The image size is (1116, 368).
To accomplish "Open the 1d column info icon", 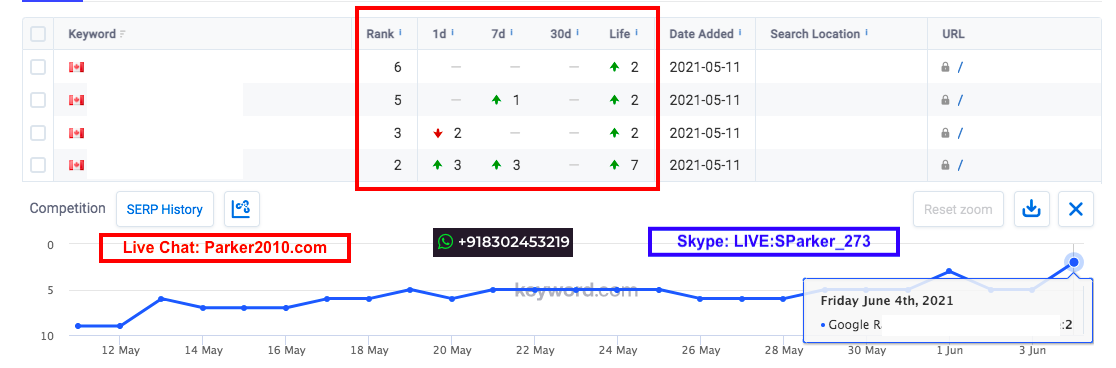I will pyautogui.click(x=453, y=32).
